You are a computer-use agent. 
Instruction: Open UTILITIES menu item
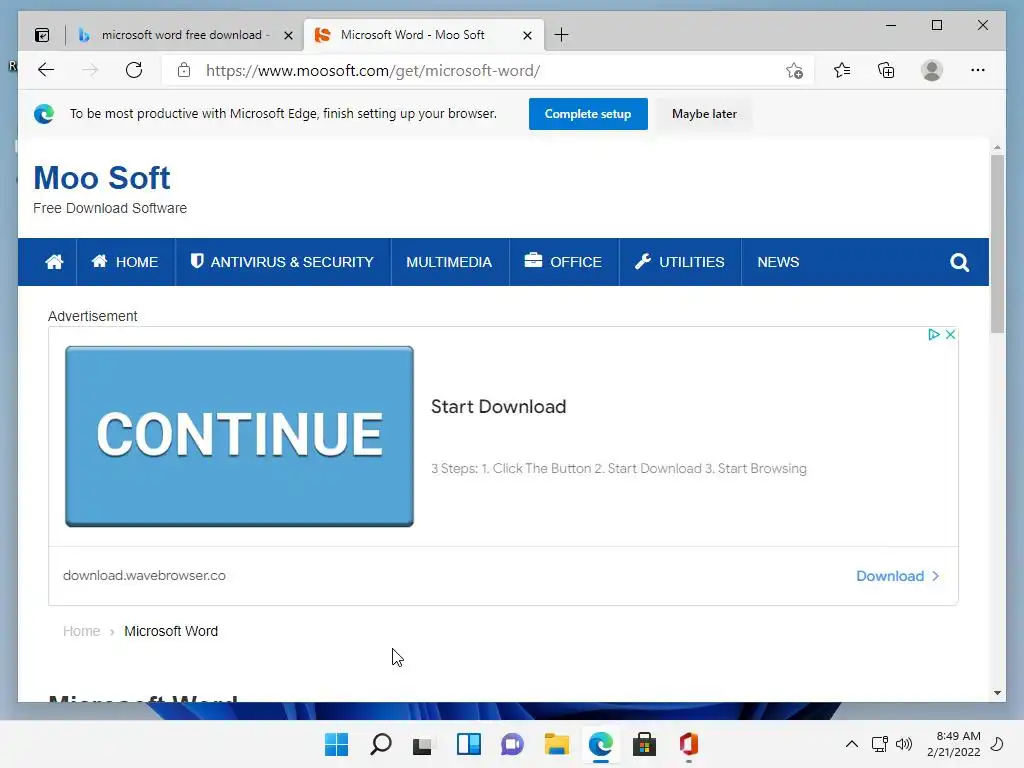680,262
